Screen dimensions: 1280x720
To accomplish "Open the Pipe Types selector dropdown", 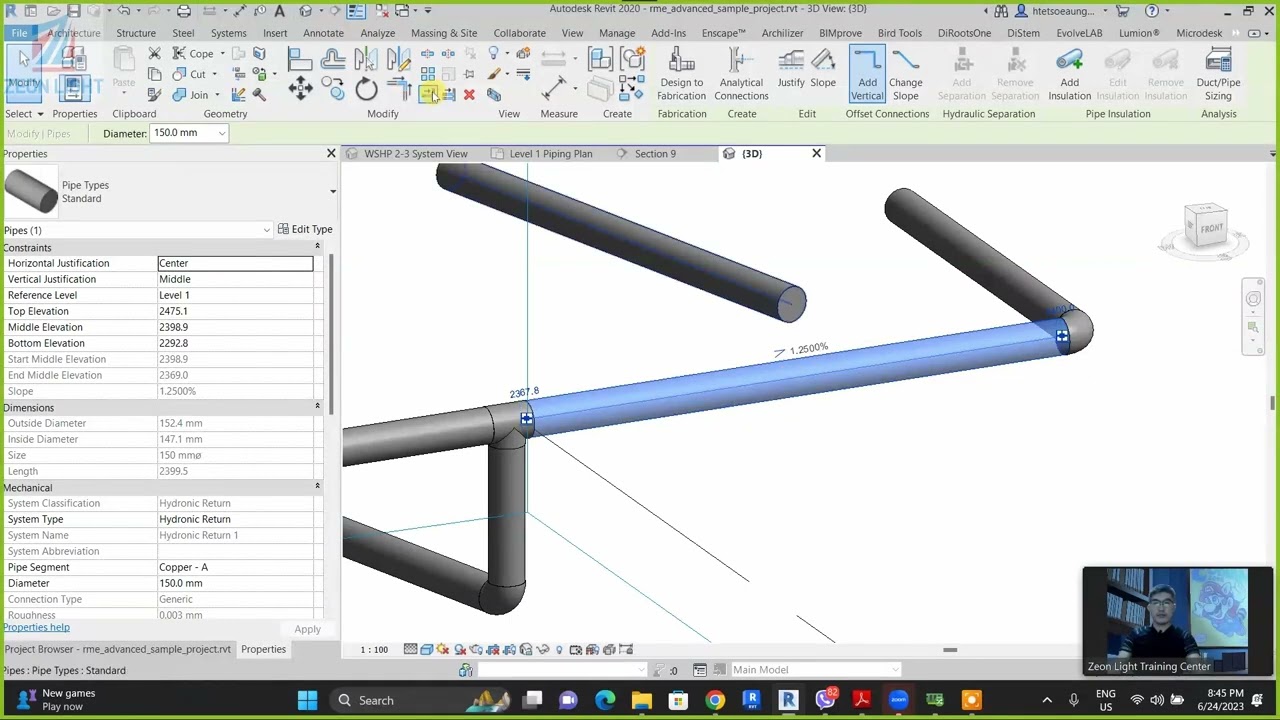I will click(332, 191).
